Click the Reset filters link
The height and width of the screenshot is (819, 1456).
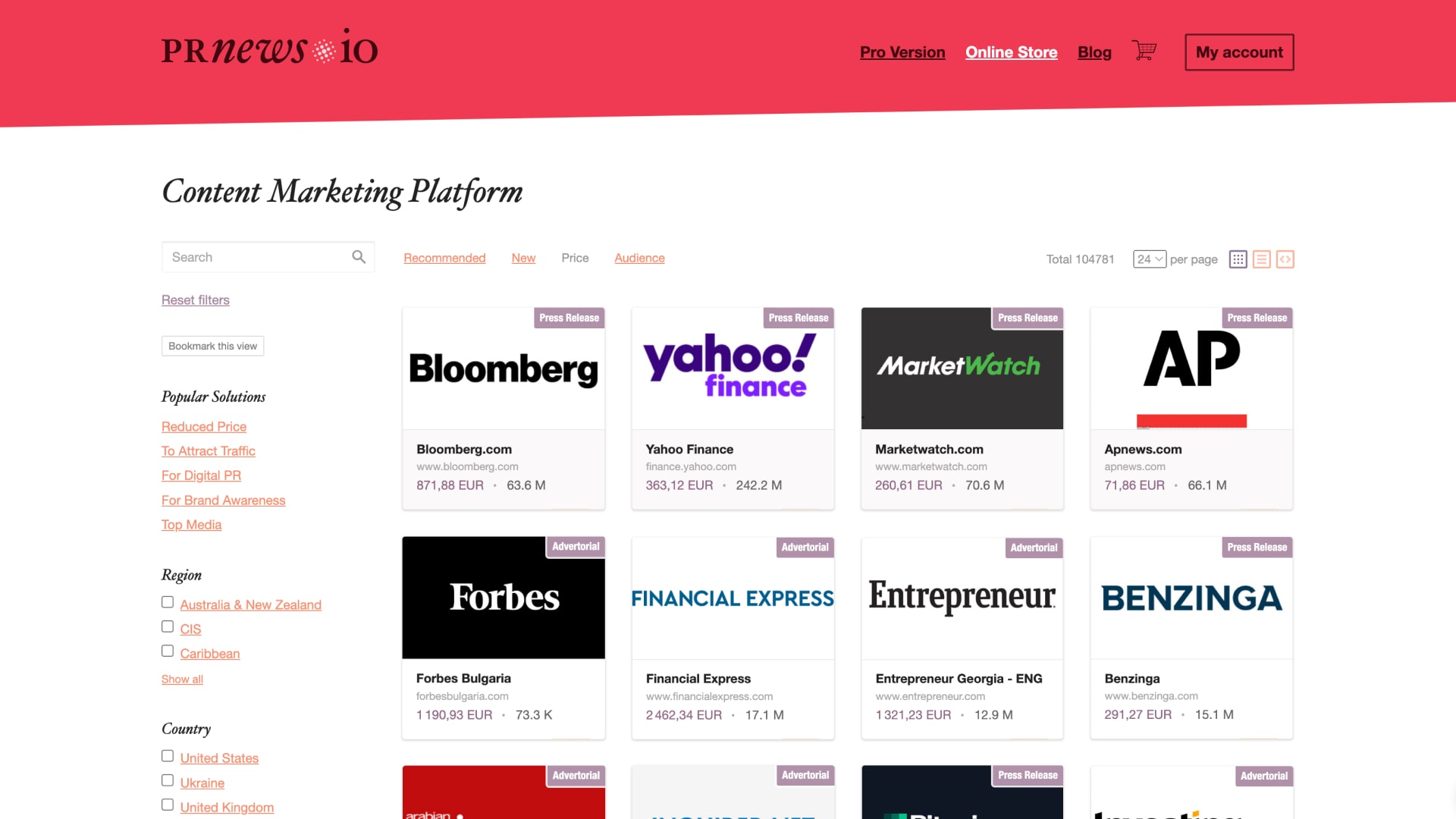(195, 300)
